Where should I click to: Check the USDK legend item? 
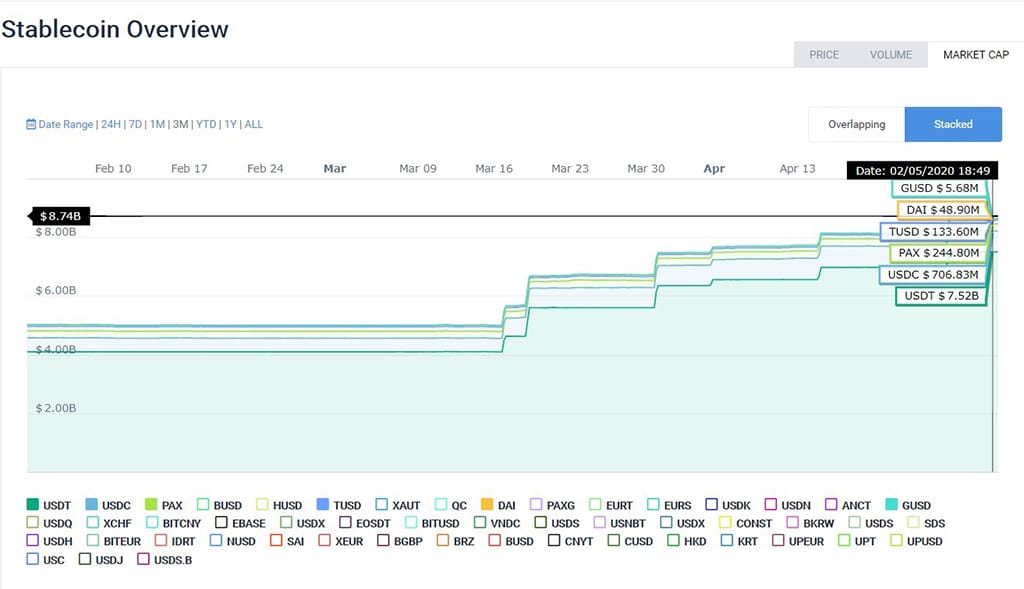tap(712, 505)
